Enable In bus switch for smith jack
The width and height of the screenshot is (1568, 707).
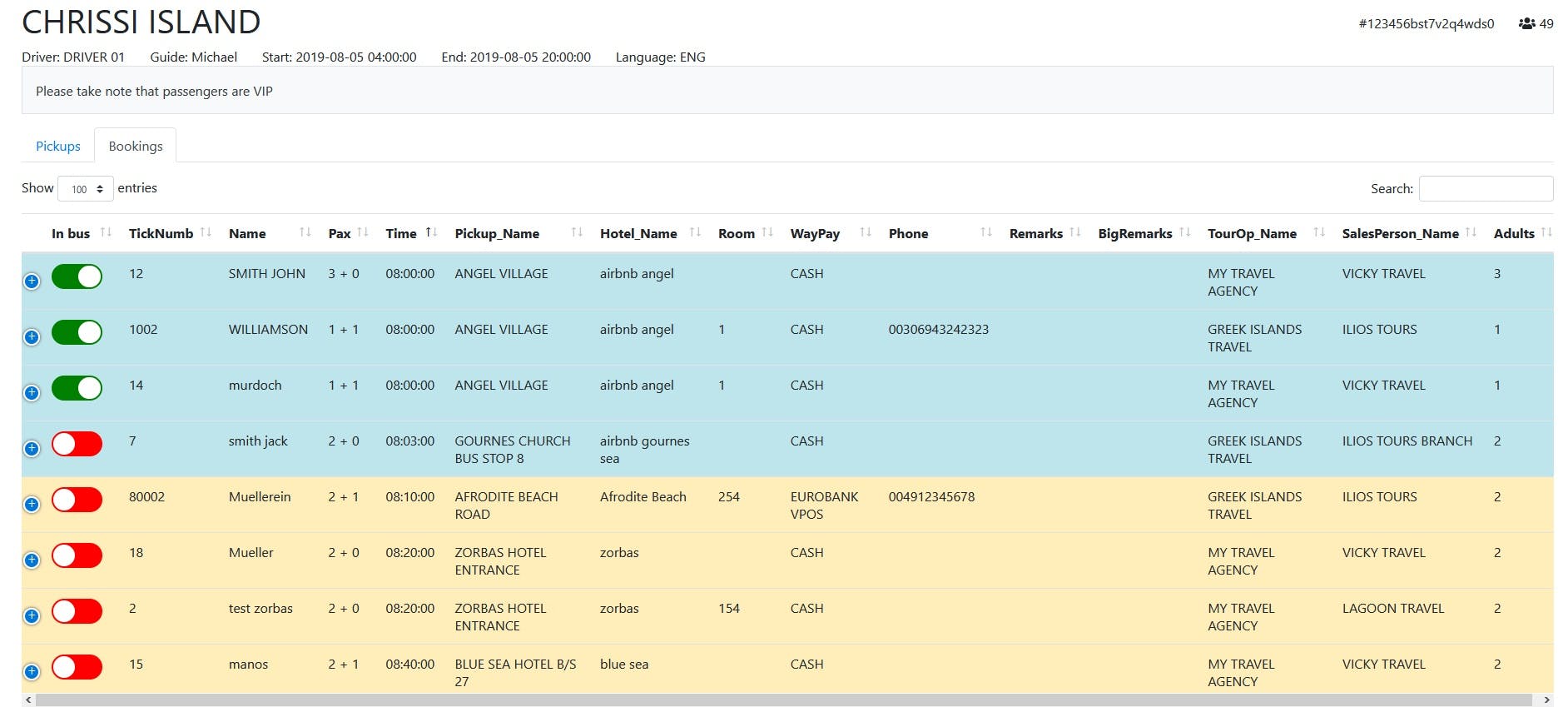tap(77, 444)
